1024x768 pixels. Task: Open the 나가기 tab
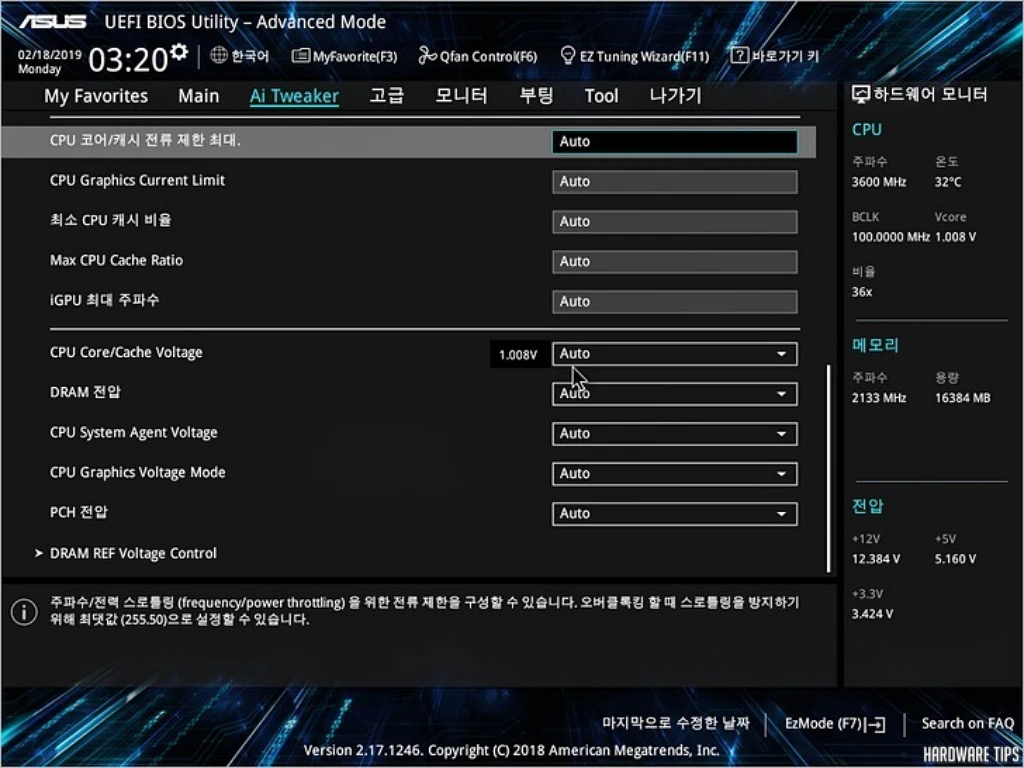point(675,96)
